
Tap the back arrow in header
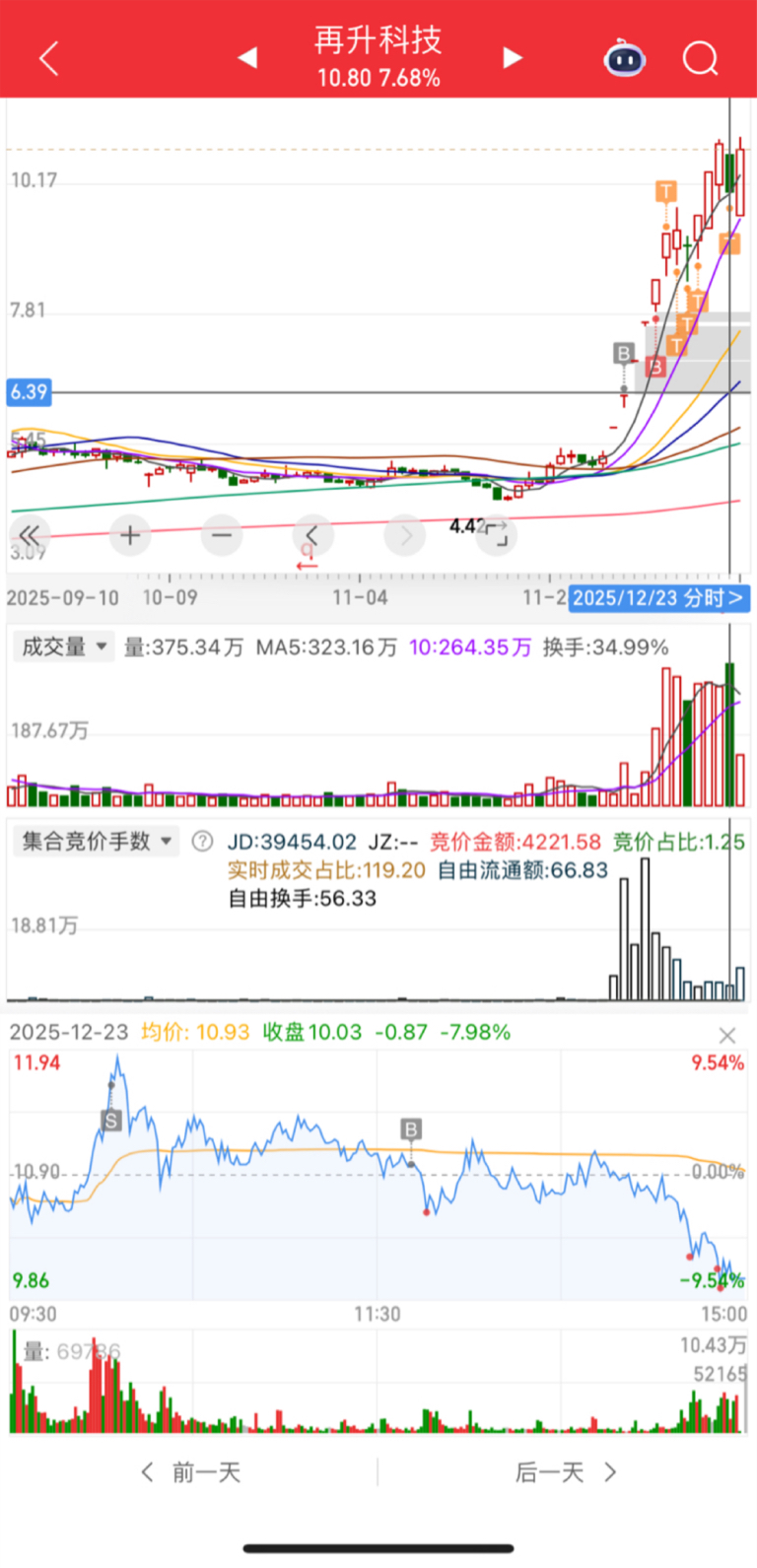(48, 59)
